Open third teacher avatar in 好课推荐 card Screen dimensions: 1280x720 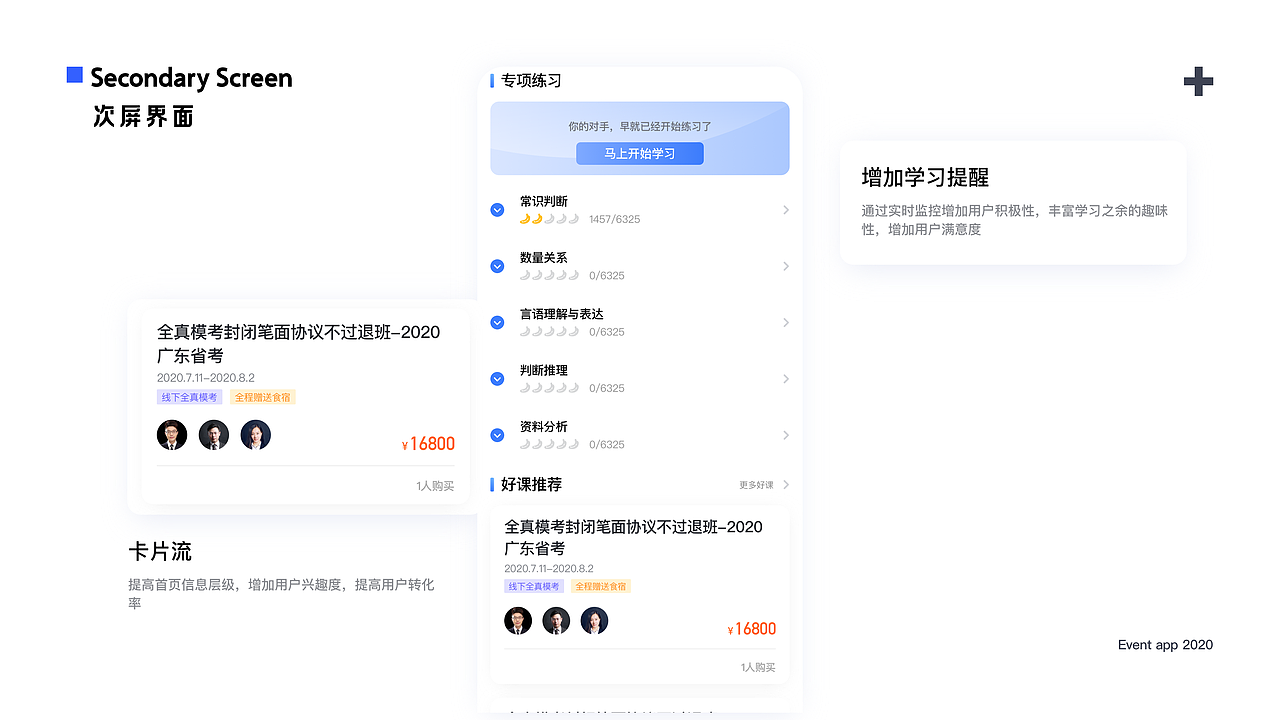[x=594, y=621]
